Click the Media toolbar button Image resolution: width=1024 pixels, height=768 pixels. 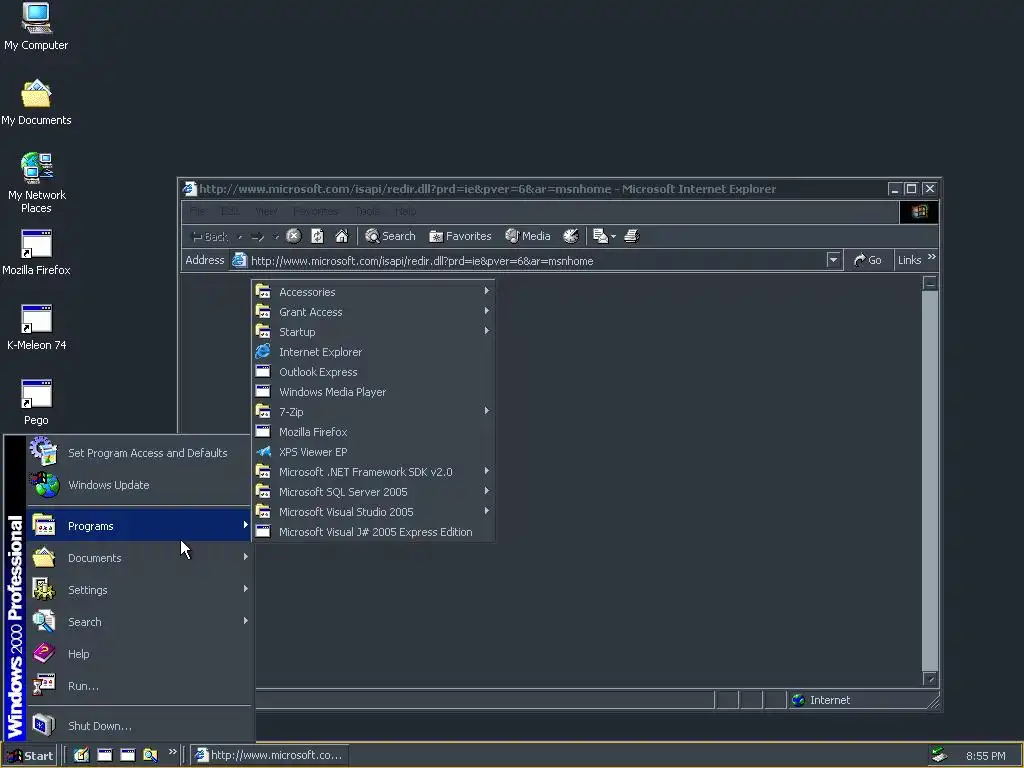pos(528,236)
